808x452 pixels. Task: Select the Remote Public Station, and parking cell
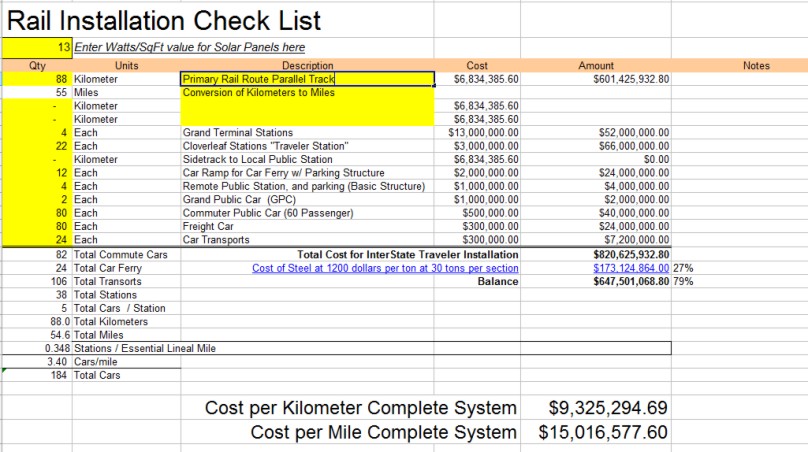pyautogui.click(x=307, y=186)
